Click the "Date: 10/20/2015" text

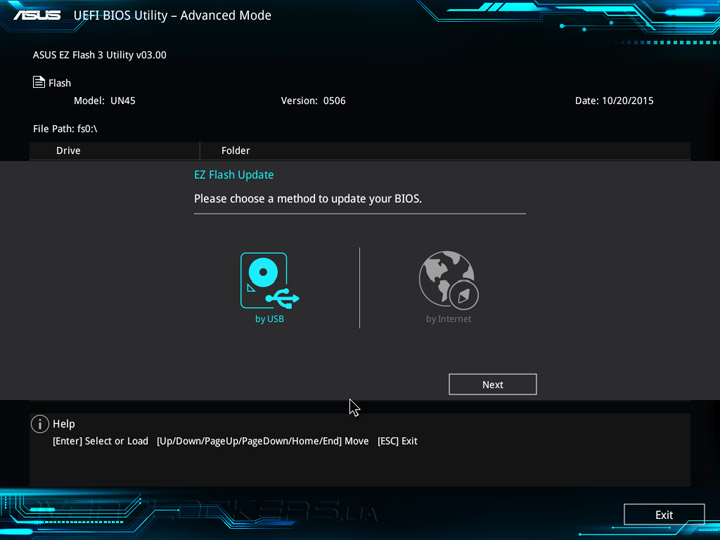click(614, 101)
